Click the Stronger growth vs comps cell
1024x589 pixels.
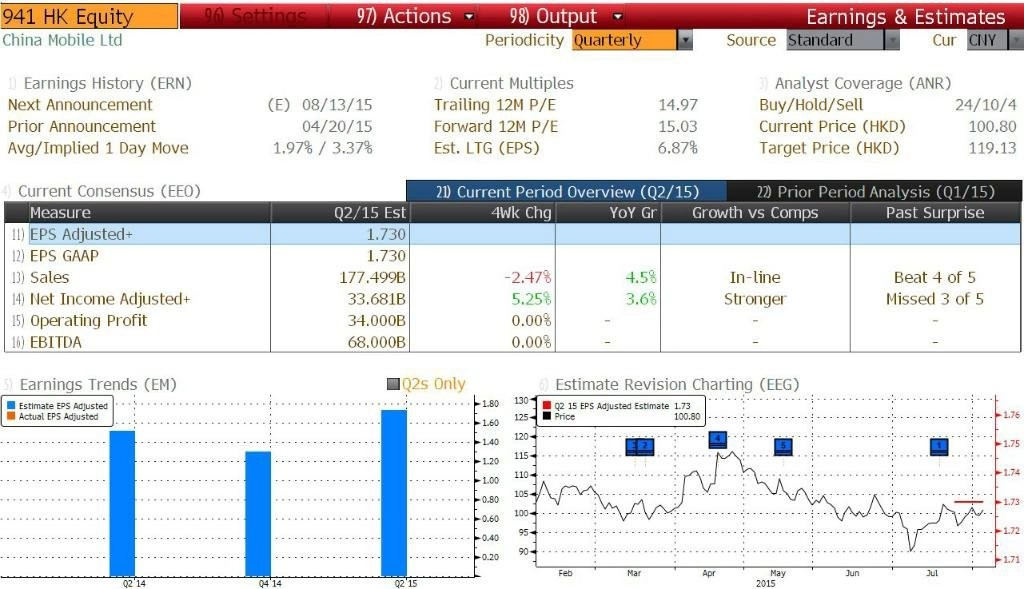[755, 299]
